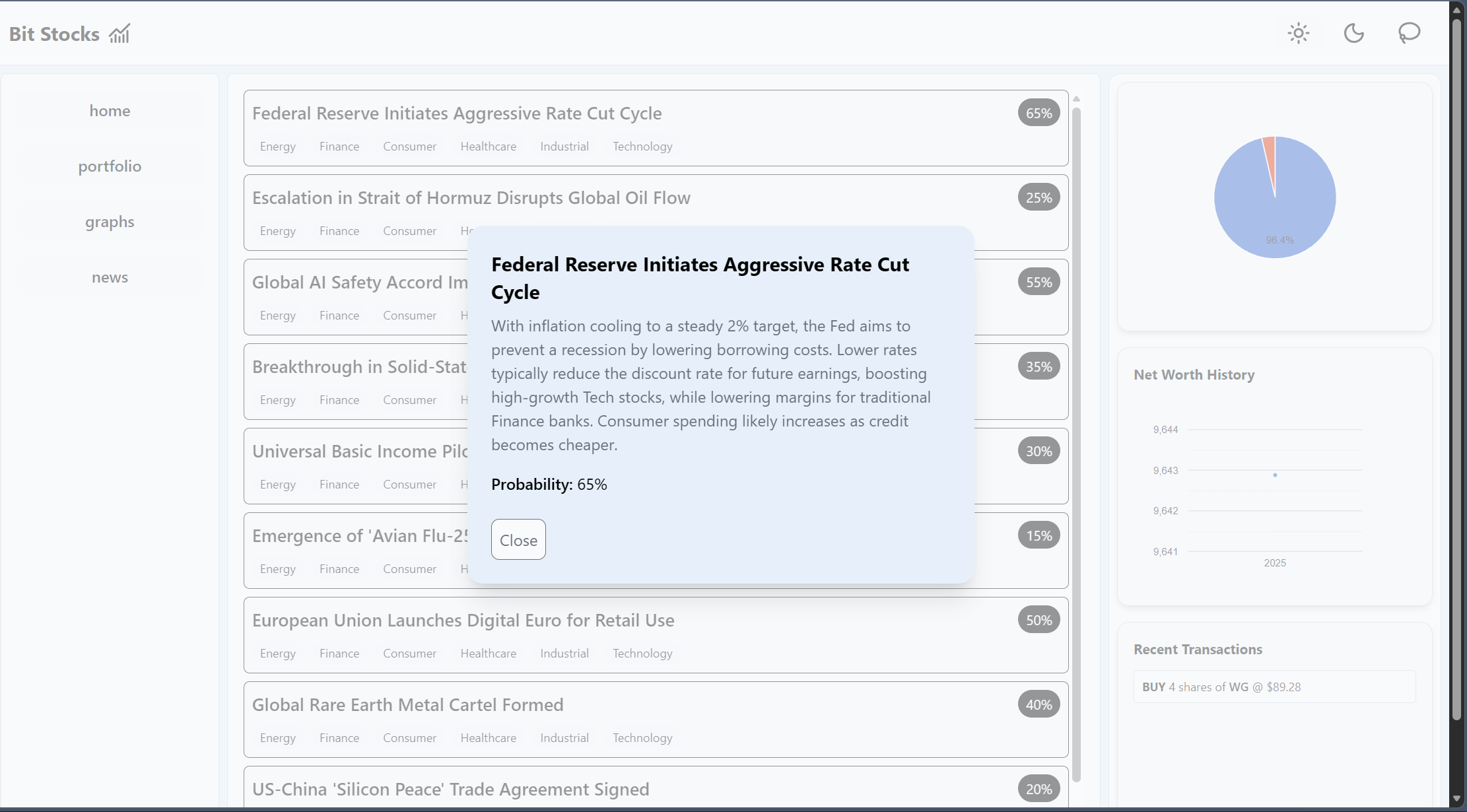Switch to dark mode moon icon
Screen dimensions: 1467x812
(x=1353, y=33)
